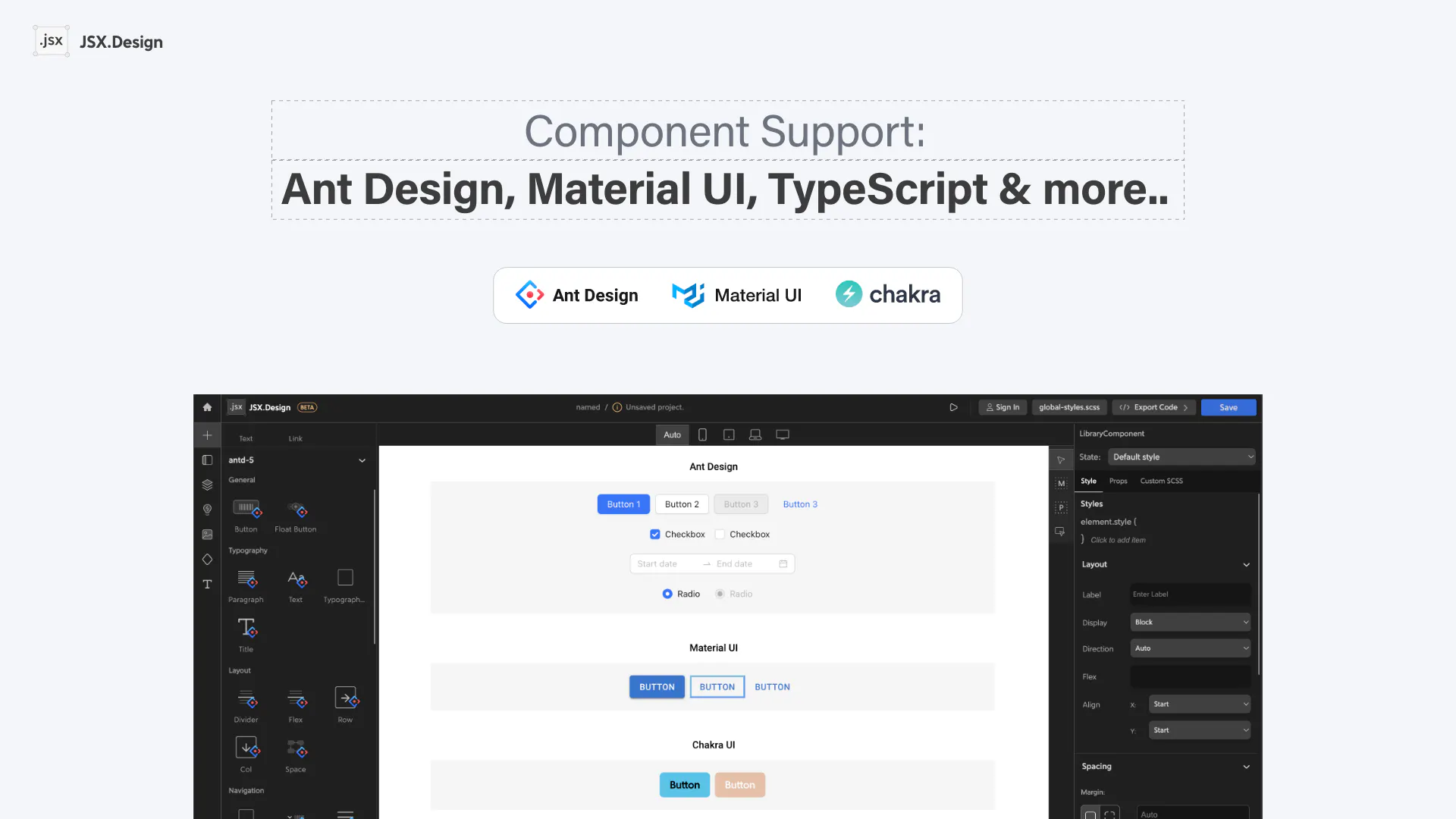Click the diamond shape sidebar icon

(207, 560)
